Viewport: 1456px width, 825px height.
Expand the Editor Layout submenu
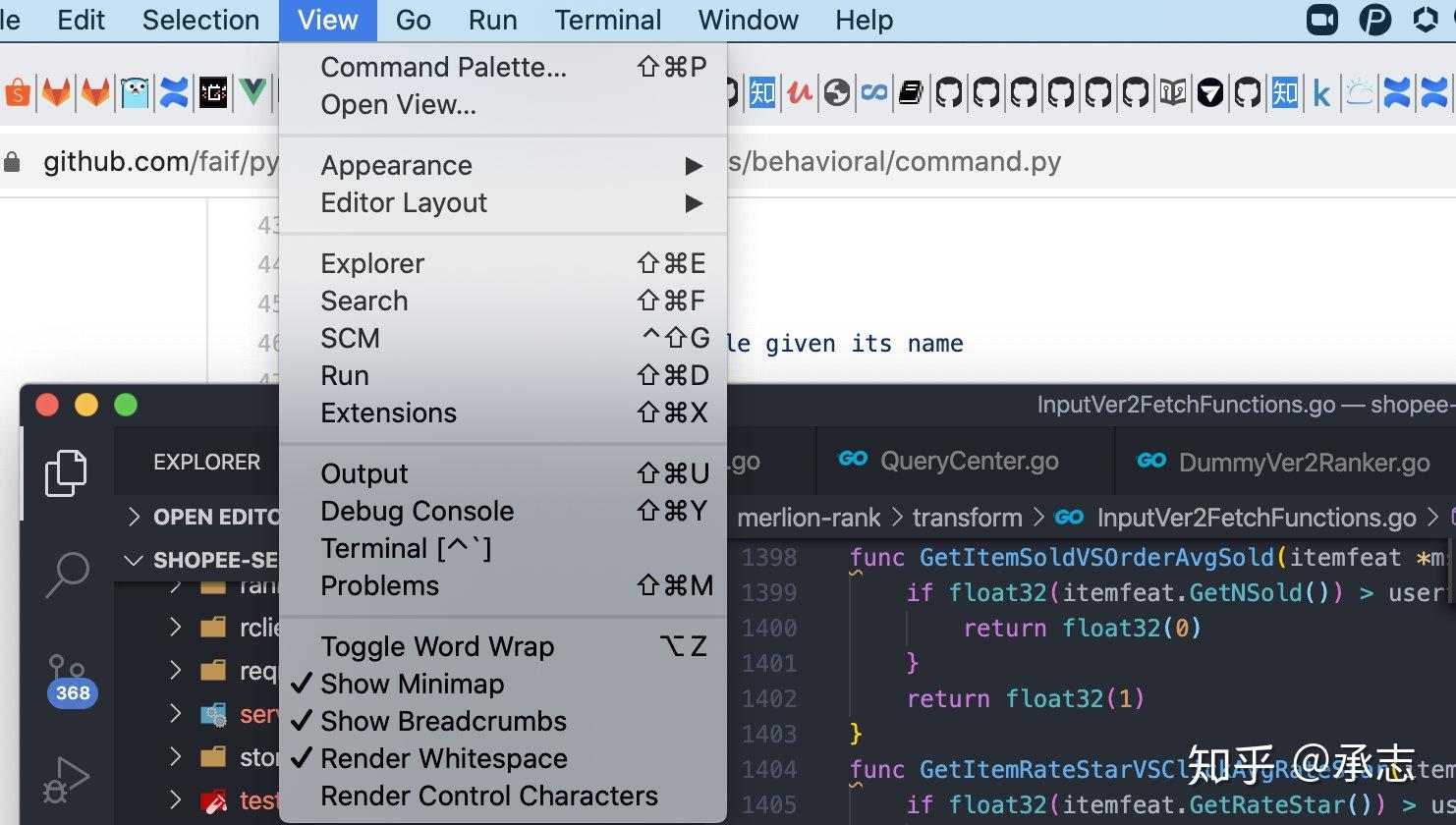(x=503, y=202)
